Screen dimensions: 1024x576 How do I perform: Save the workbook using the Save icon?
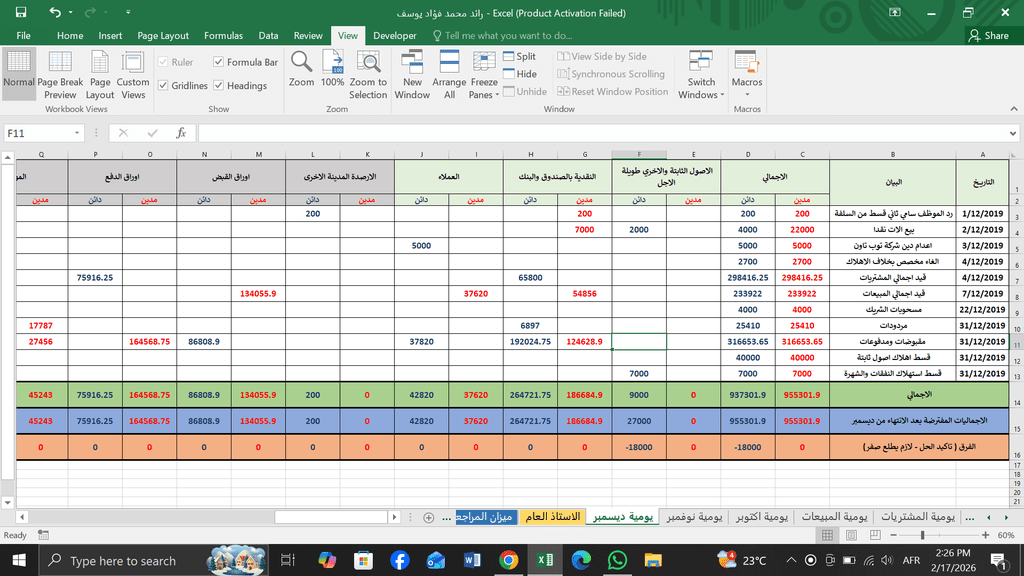click(x=21, y=13)
